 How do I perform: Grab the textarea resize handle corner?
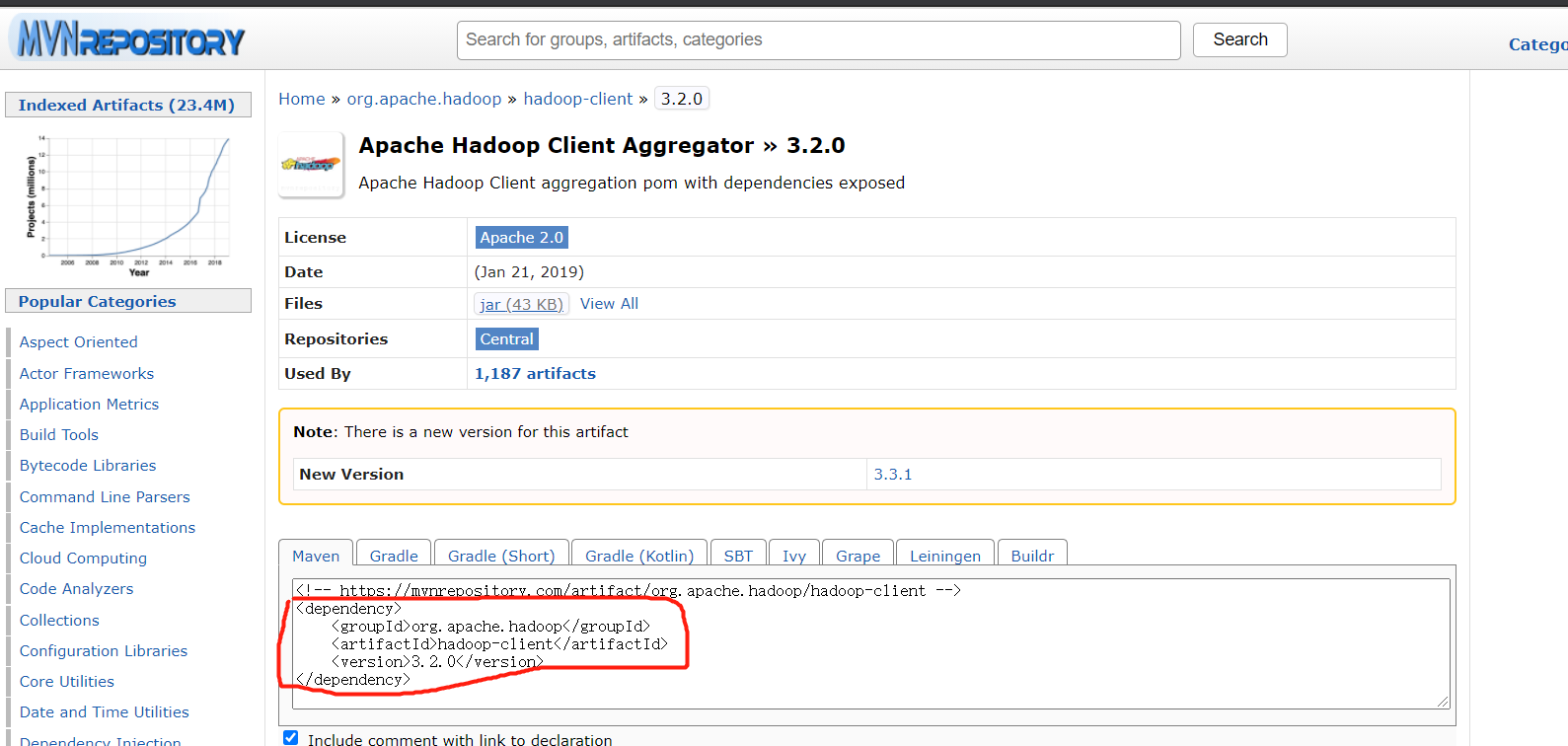point(1443,701)
